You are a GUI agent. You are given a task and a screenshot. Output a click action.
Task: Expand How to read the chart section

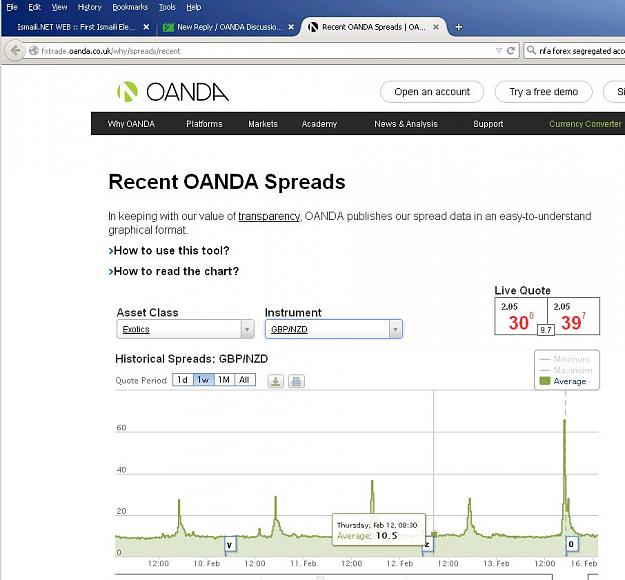pos(174,271)
